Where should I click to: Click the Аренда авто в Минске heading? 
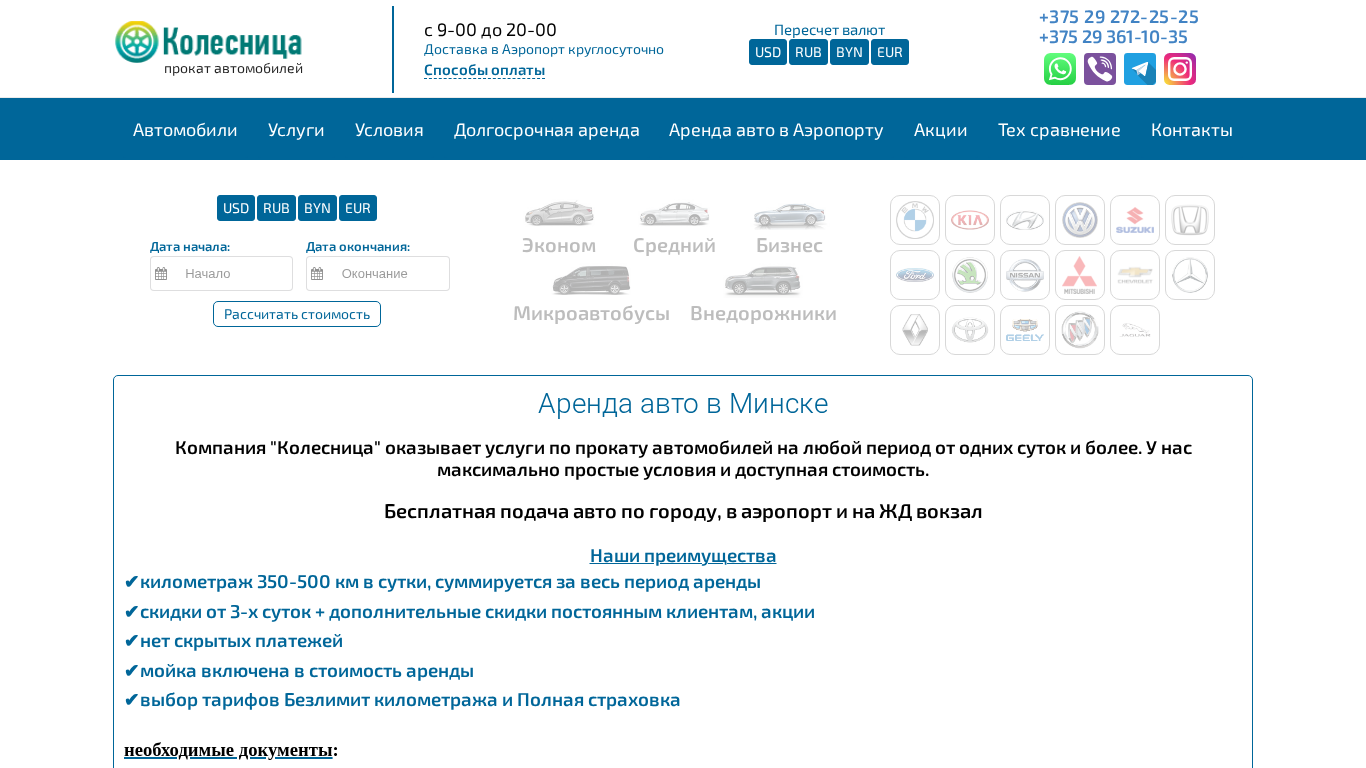(x=683, y=403)
